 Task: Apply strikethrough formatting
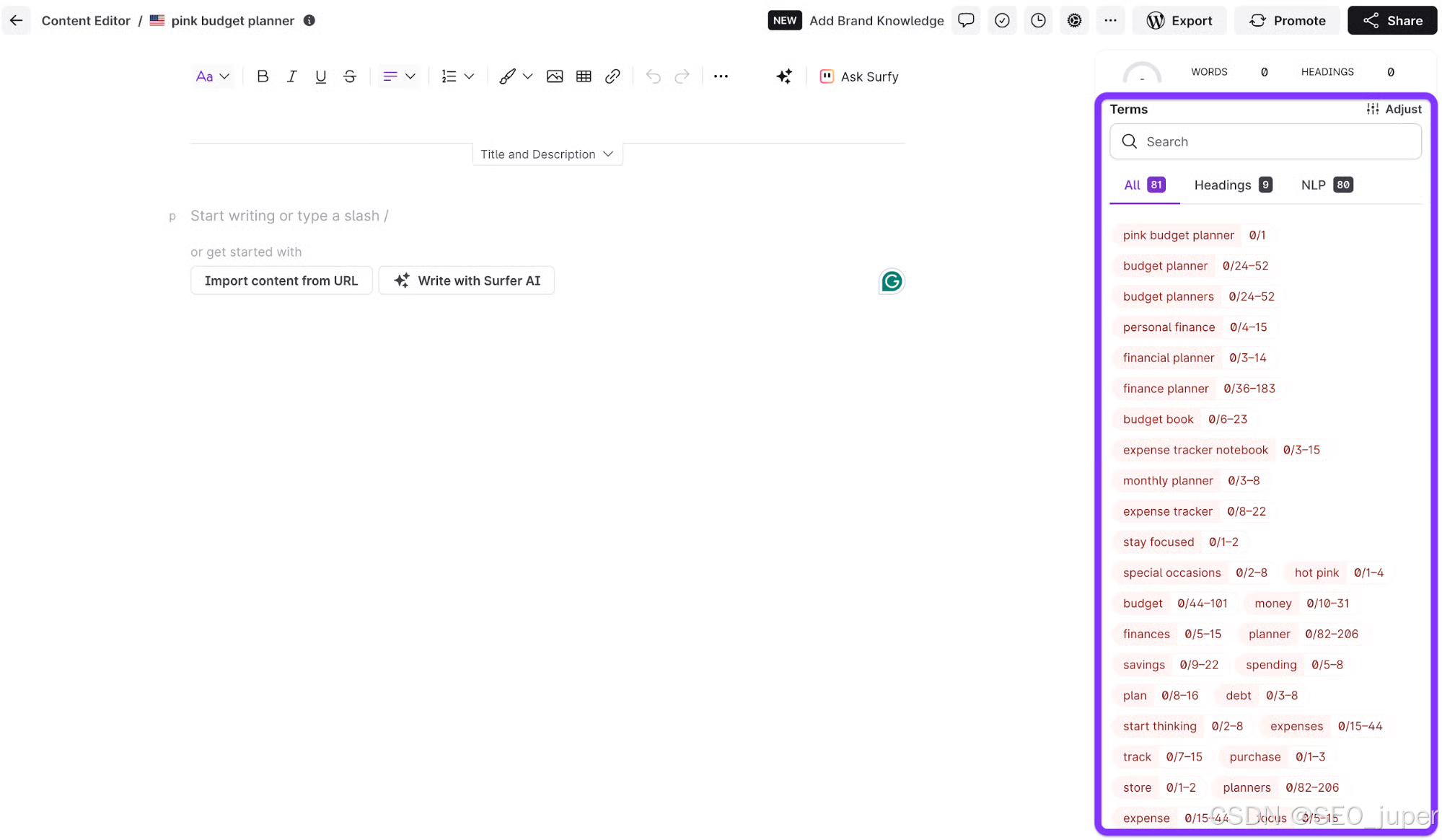[x=350, y=76]
